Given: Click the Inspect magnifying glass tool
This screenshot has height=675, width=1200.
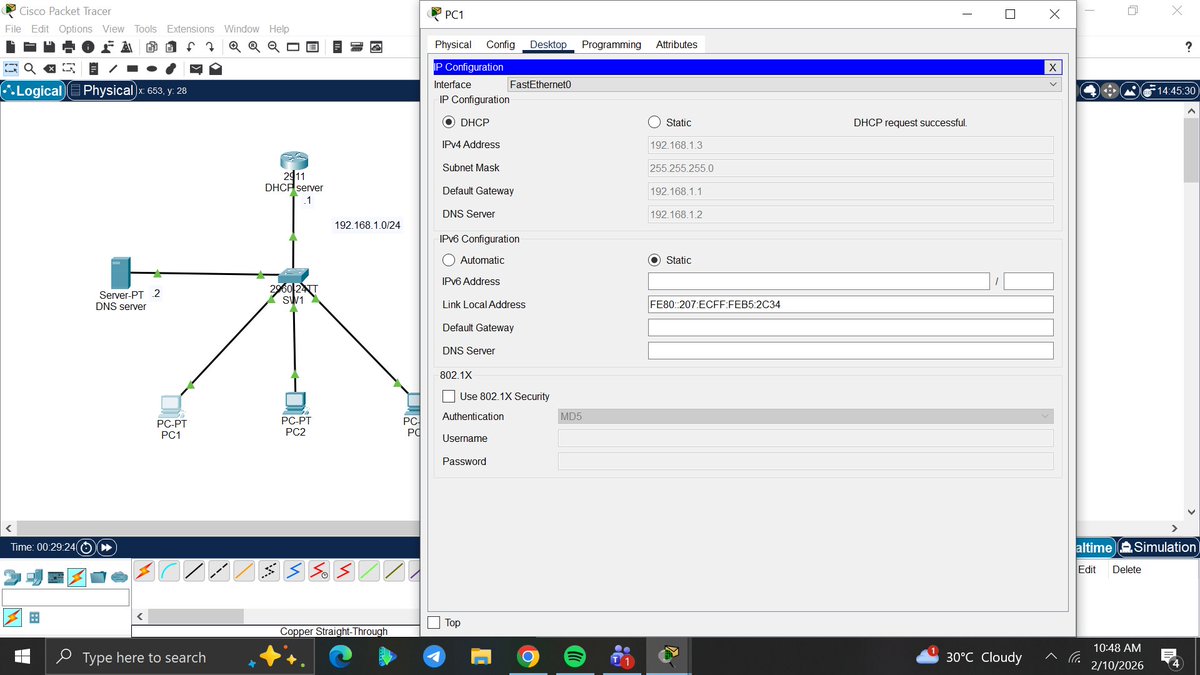Looking at the screenshot, I should 31,69.
